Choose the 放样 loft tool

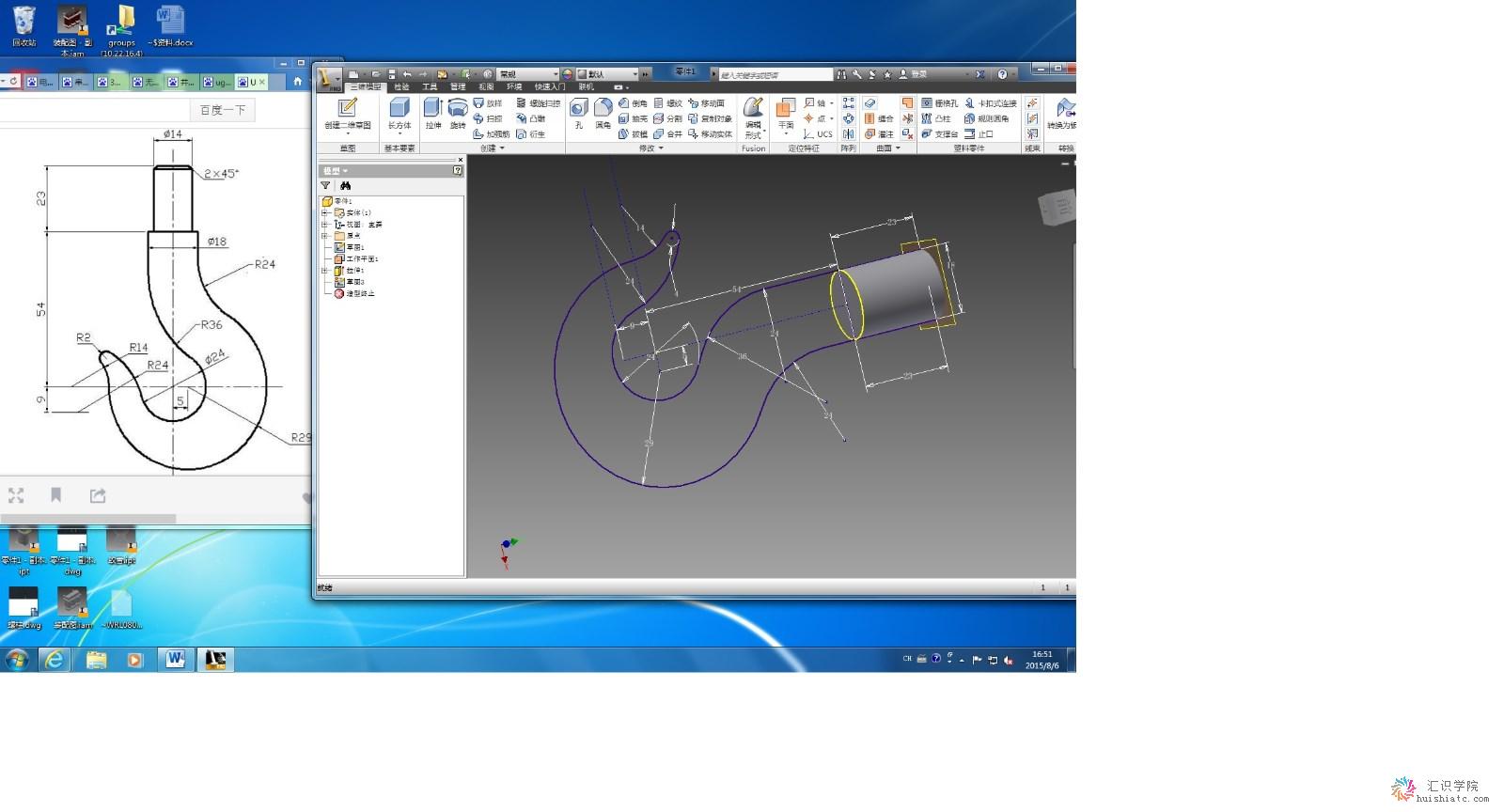488,103
